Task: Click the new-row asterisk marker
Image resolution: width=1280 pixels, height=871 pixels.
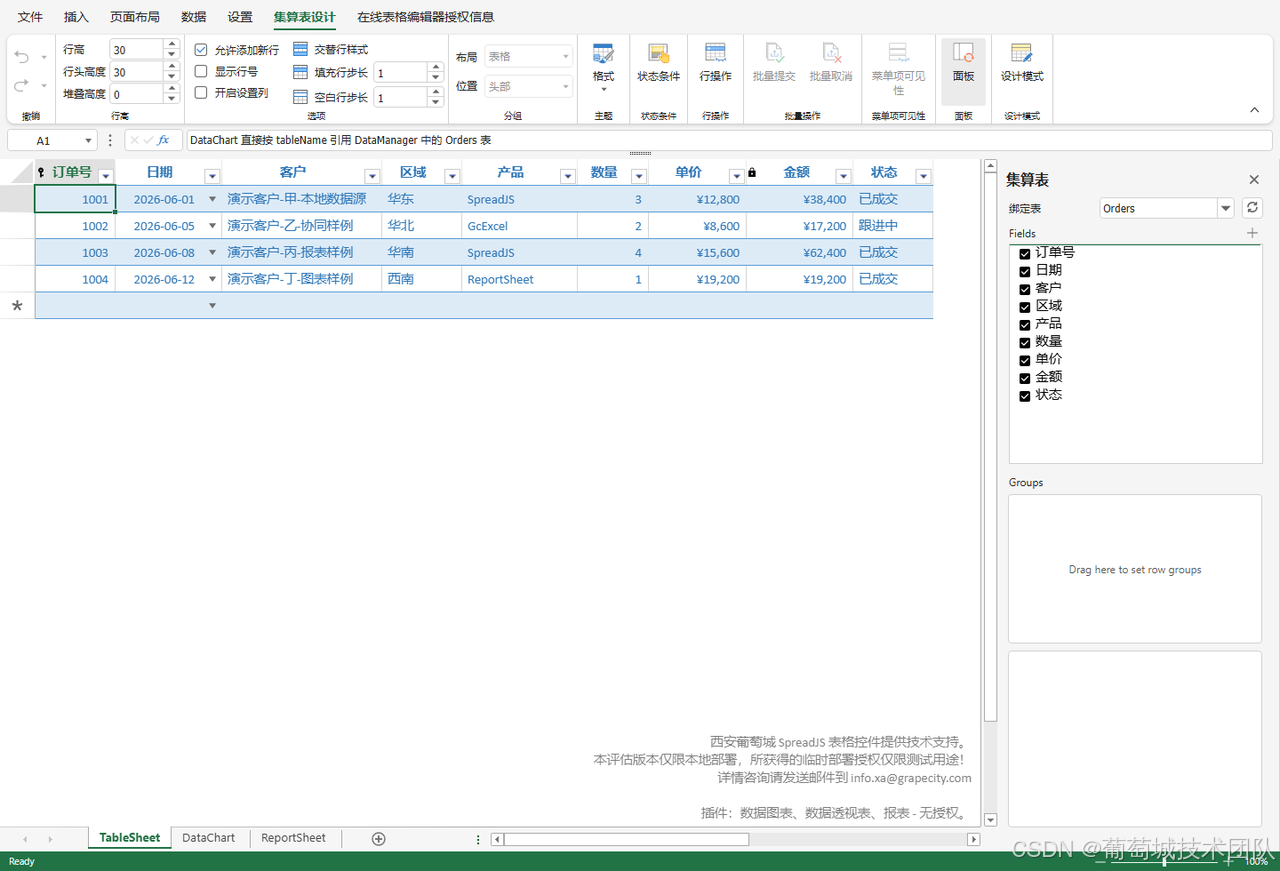Action: 17,306
